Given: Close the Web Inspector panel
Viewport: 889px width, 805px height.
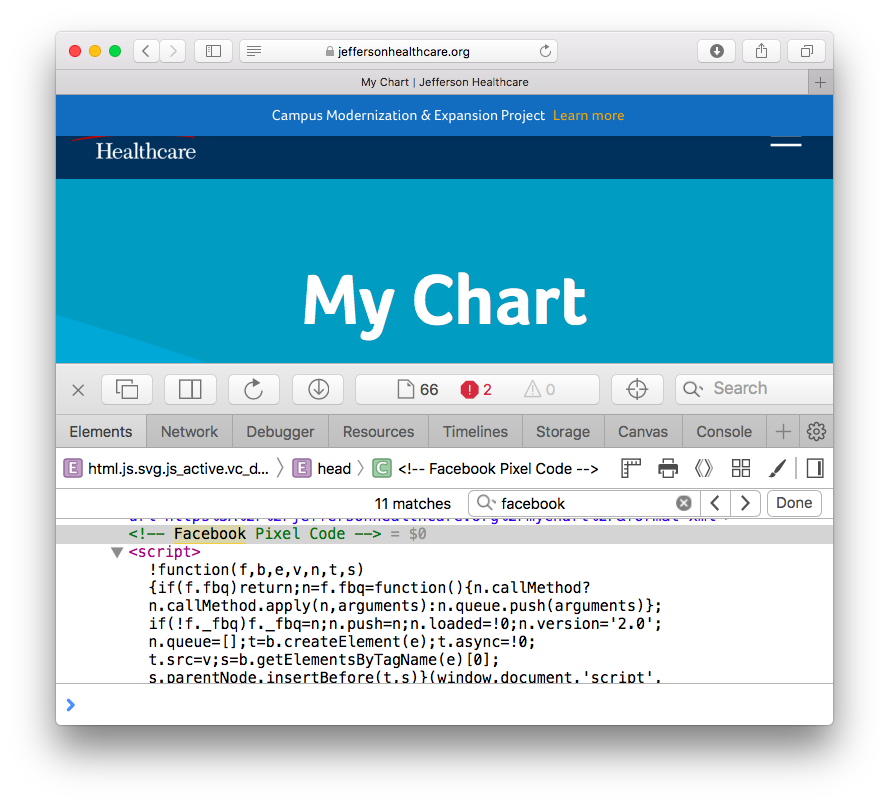Looking at the screenshot, I should point(78,390).
